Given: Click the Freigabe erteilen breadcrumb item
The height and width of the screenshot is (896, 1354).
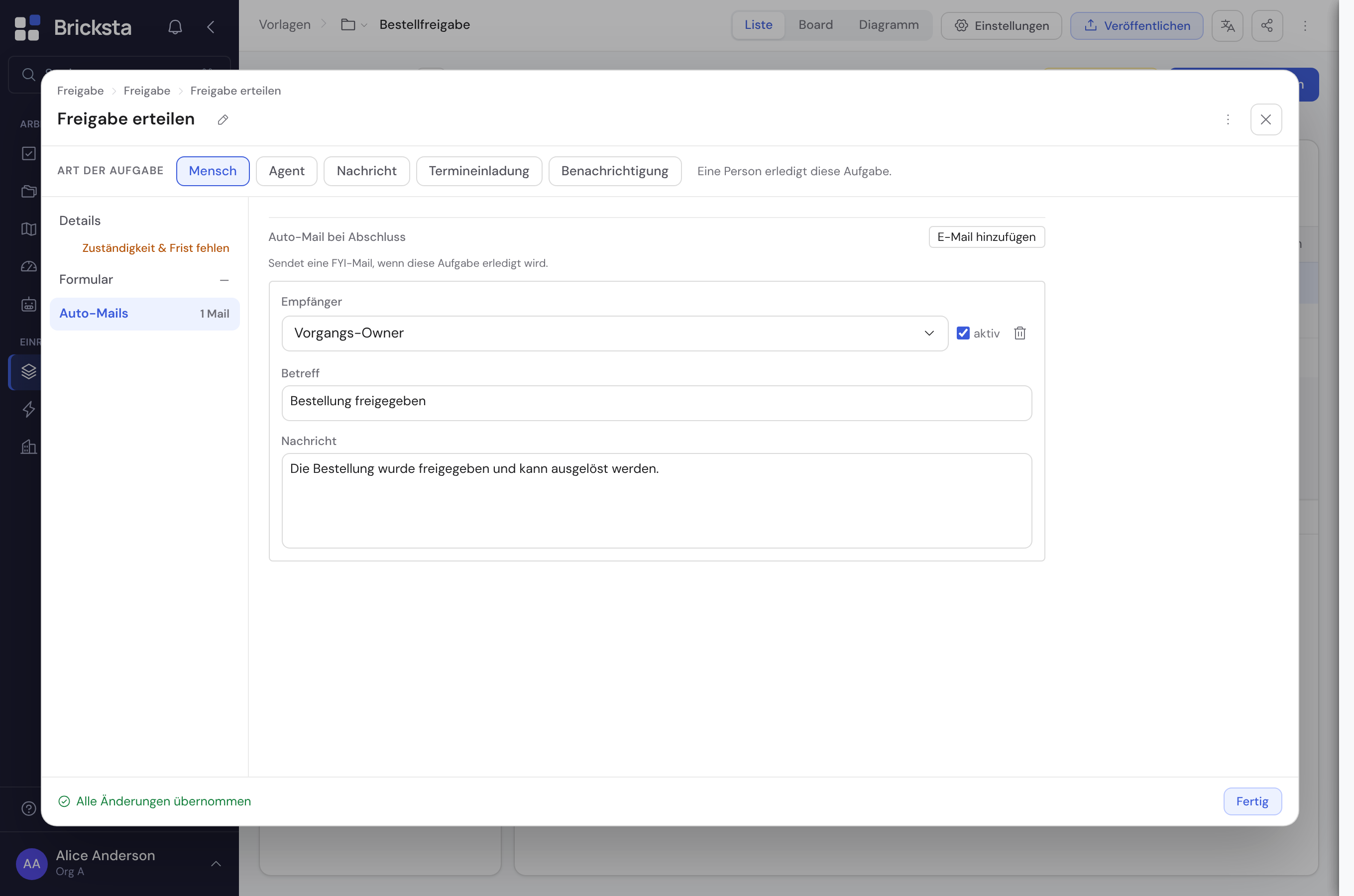Looking at the screenshot, I should (x=235, y=91).
